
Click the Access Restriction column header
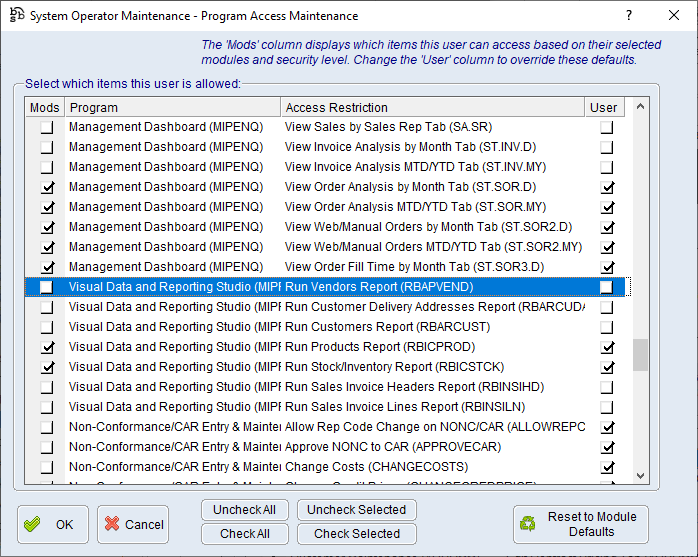432,107
